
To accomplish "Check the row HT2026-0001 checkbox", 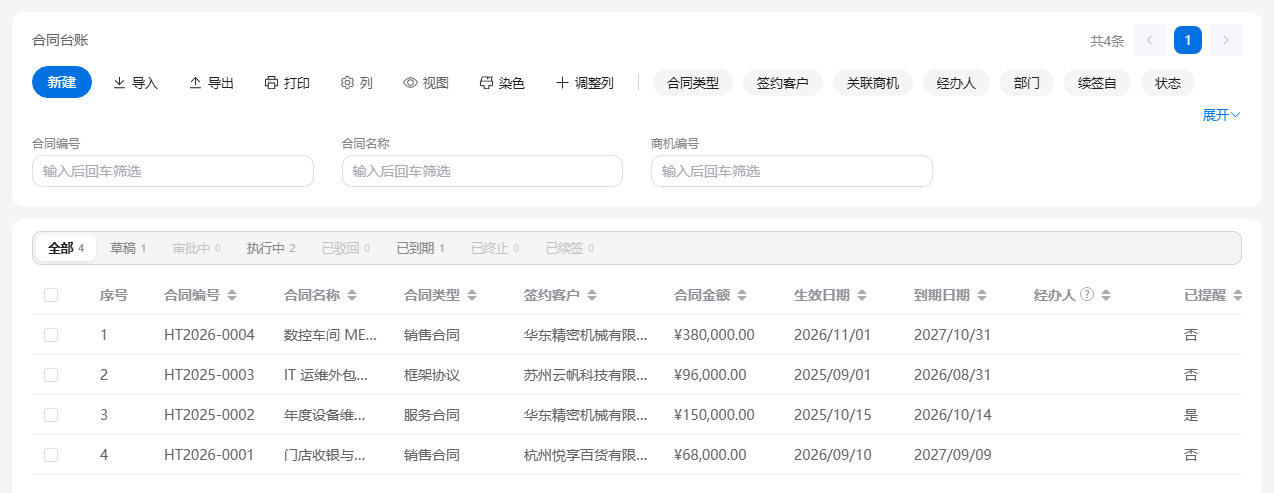I will pyautogui.click(x=51, y=455).
